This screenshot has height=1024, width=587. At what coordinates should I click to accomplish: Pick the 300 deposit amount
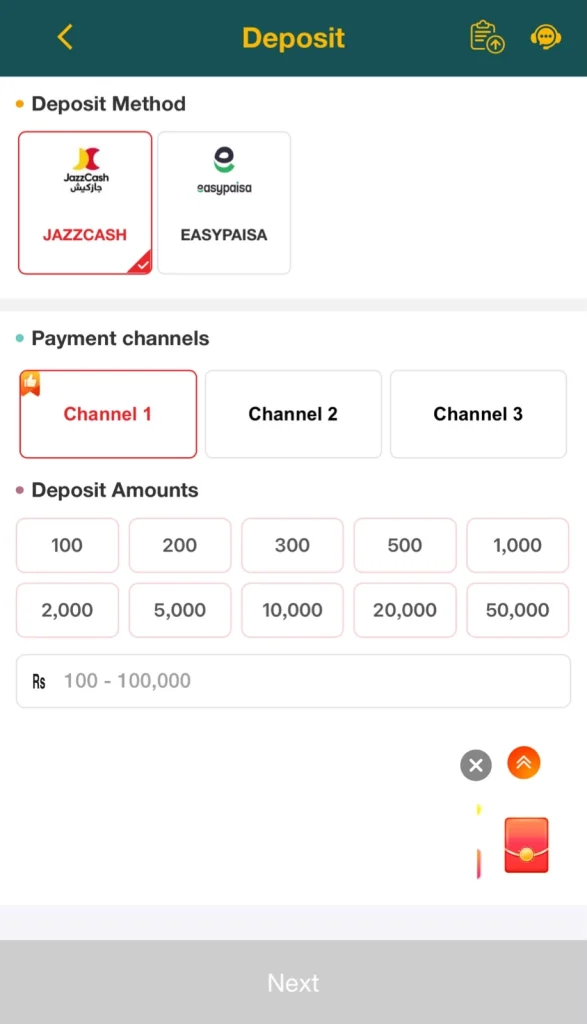[x=293, y=545]
